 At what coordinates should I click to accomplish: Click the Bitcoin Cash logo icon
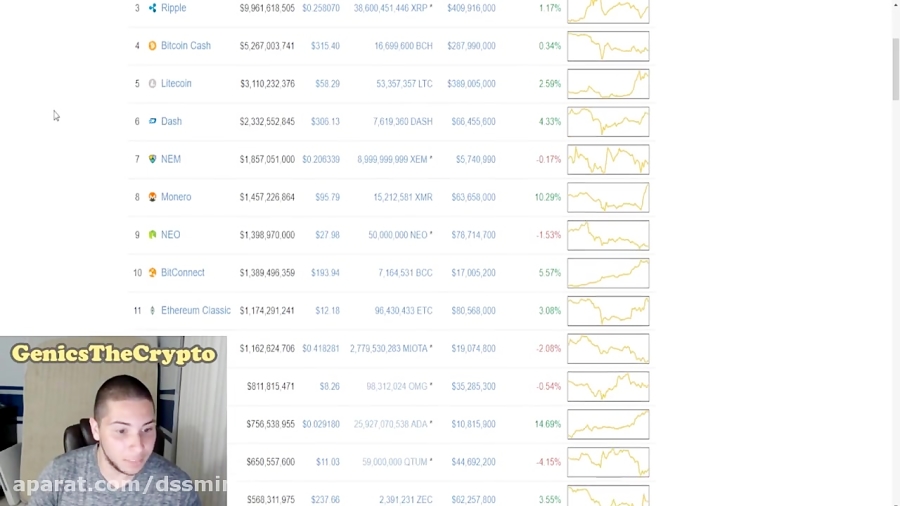[152, 46]
